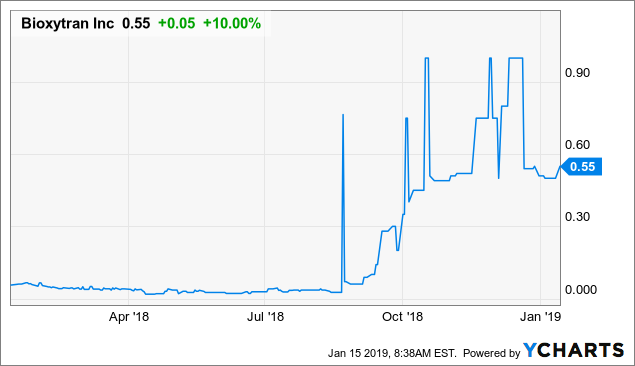Click the blue 0.55 price flag
This screenshot has height=366, width=635.
click(x=581, y=166)
